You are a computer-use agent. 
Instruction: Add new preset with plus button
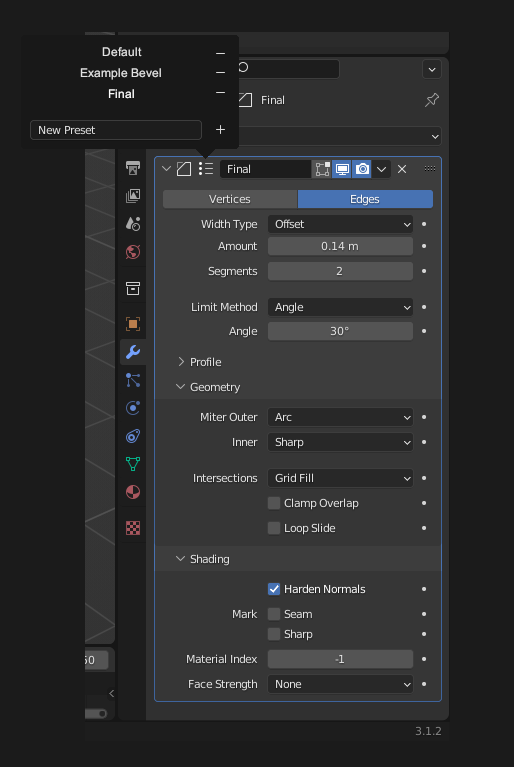[221, 130]
